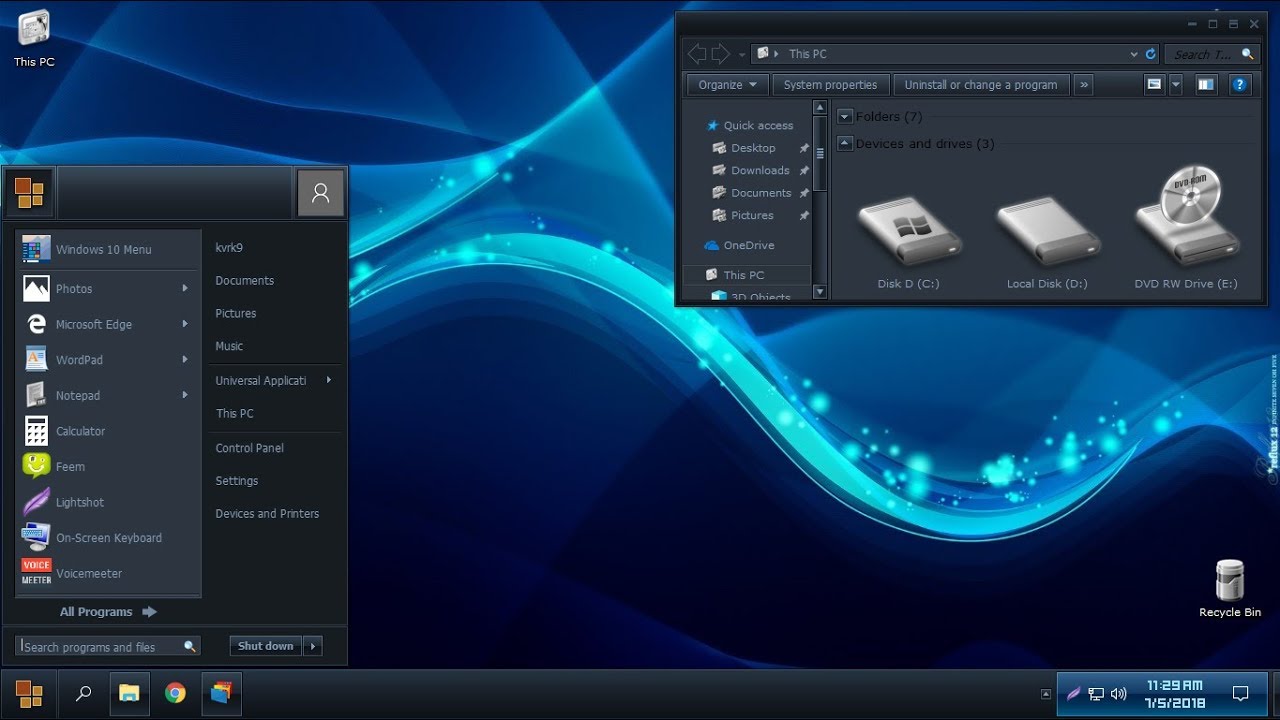Image resolution: width=1280 pixels, height=720 pixels.
Task: Open Settings from the start menu
Action: click(237, 481)
